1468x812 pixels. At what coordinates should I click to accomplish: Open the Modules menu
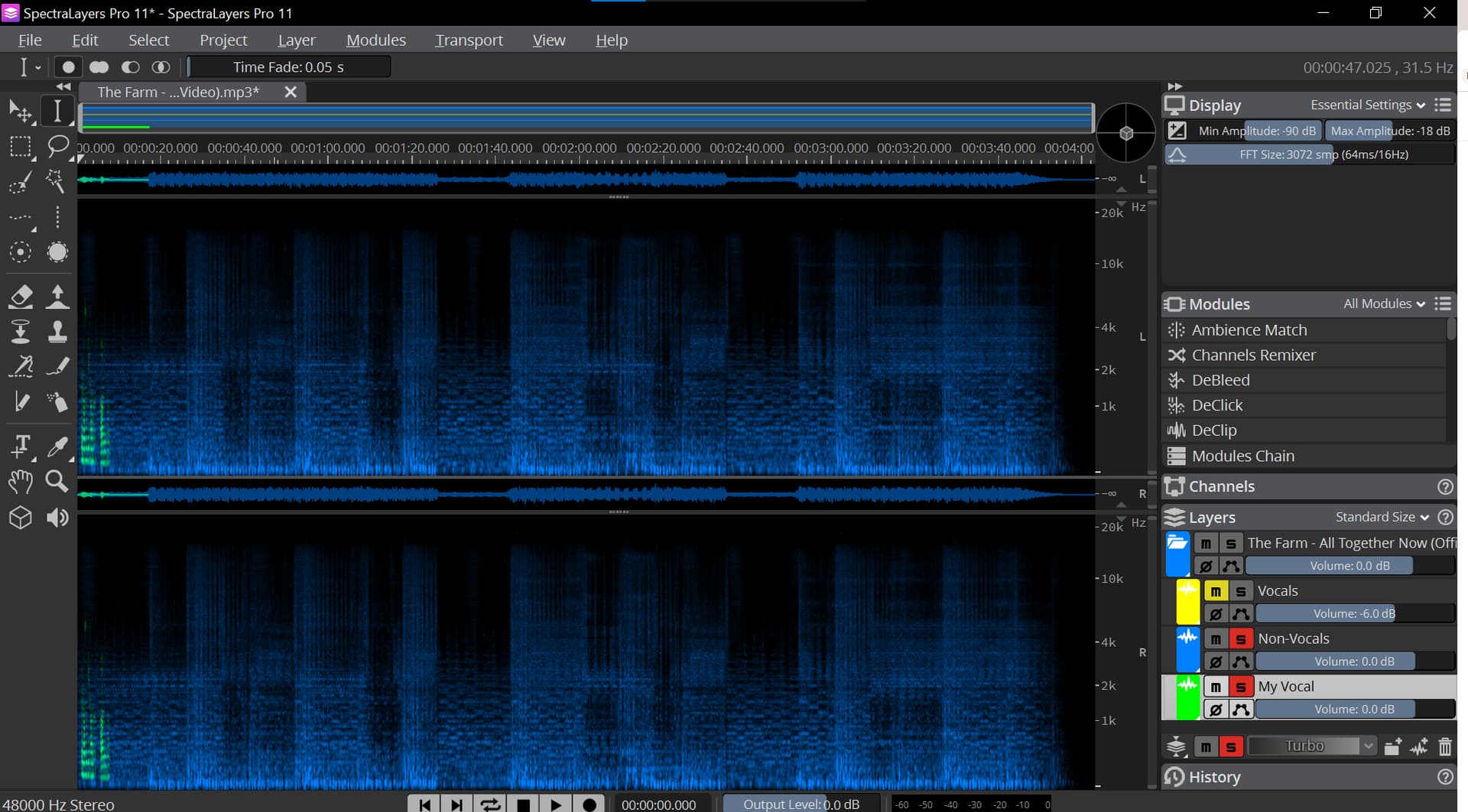(x=376, y=40)
